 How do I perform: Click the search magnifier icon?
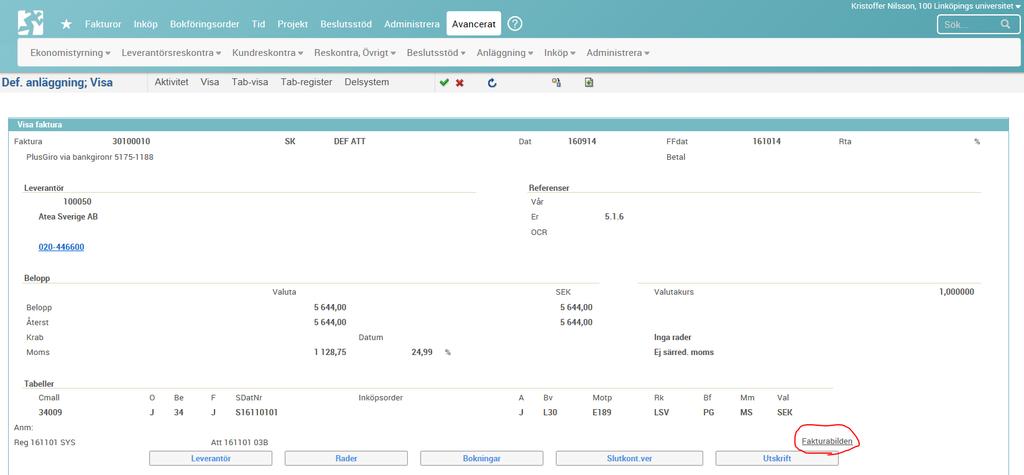tap(1005, 24)
